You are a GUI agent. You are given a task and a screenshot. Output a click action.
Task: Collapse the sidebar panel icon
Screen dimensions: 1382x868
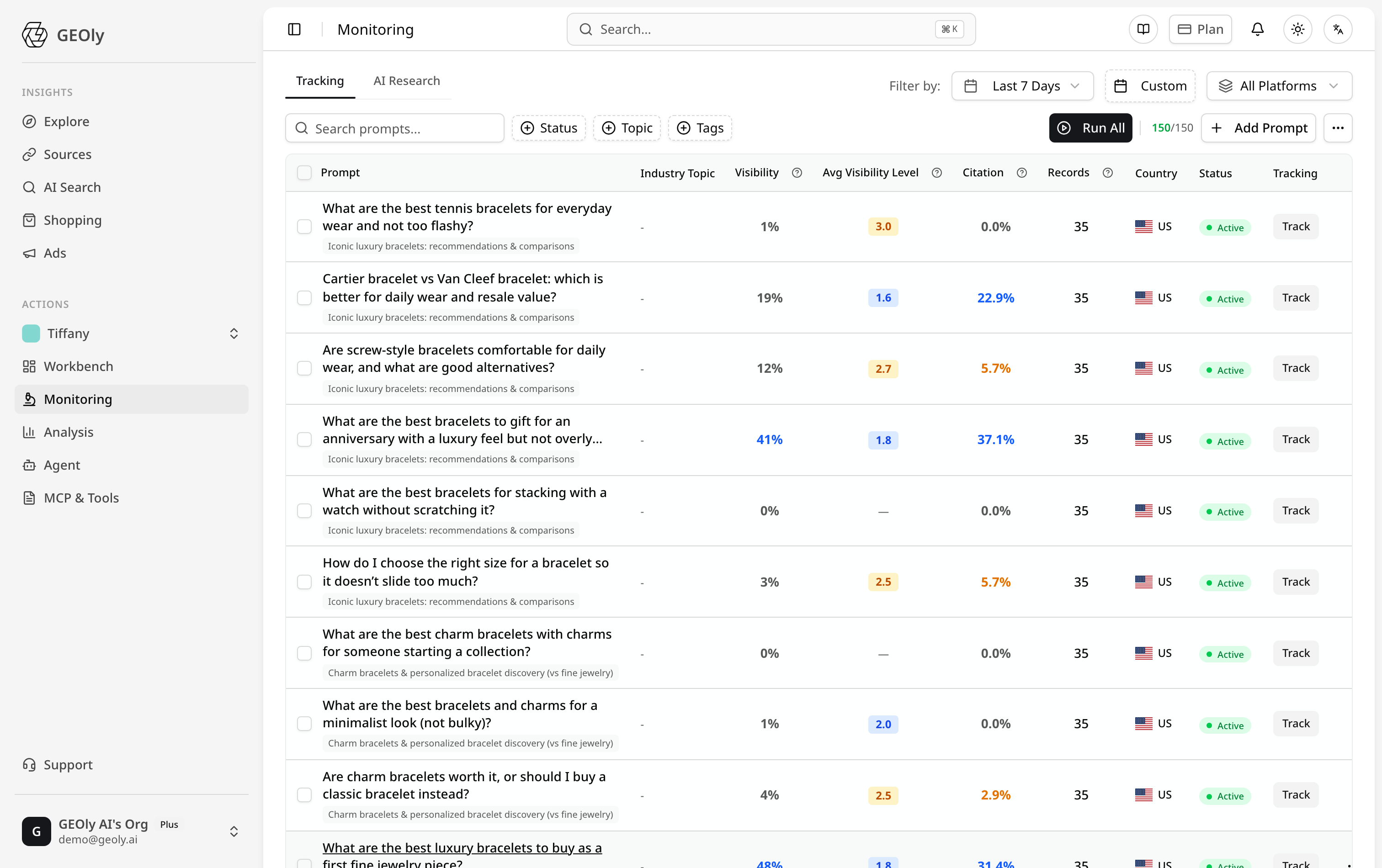pos(294,29)
